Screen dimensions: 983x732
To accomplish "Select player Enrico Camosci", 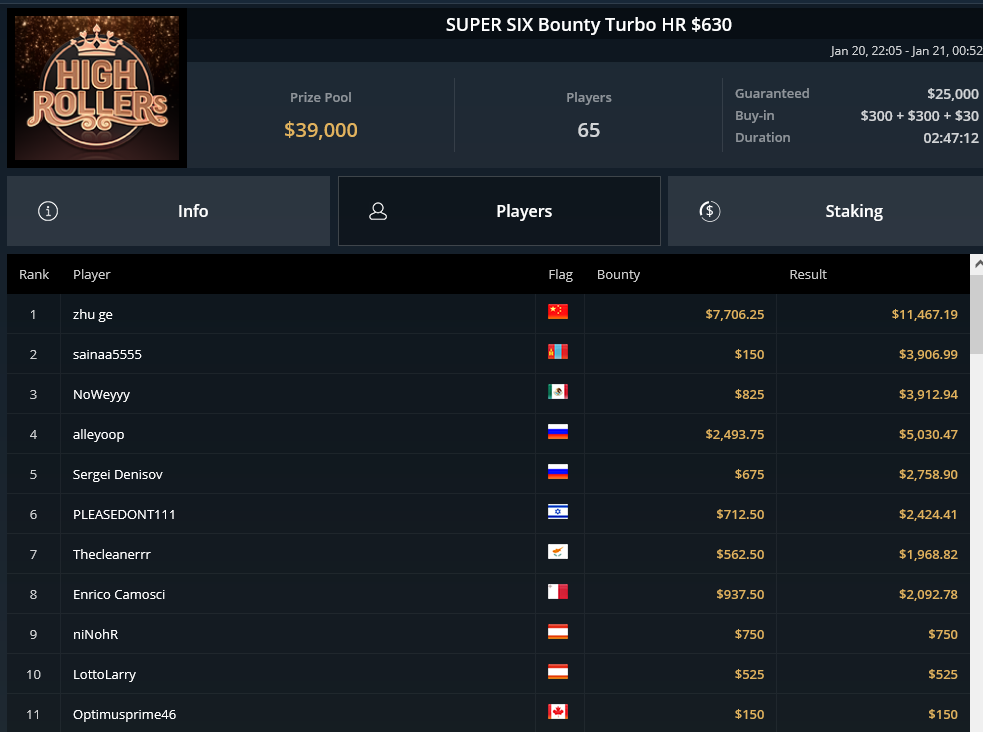I will pyautogui.click(x=119, y=595).
